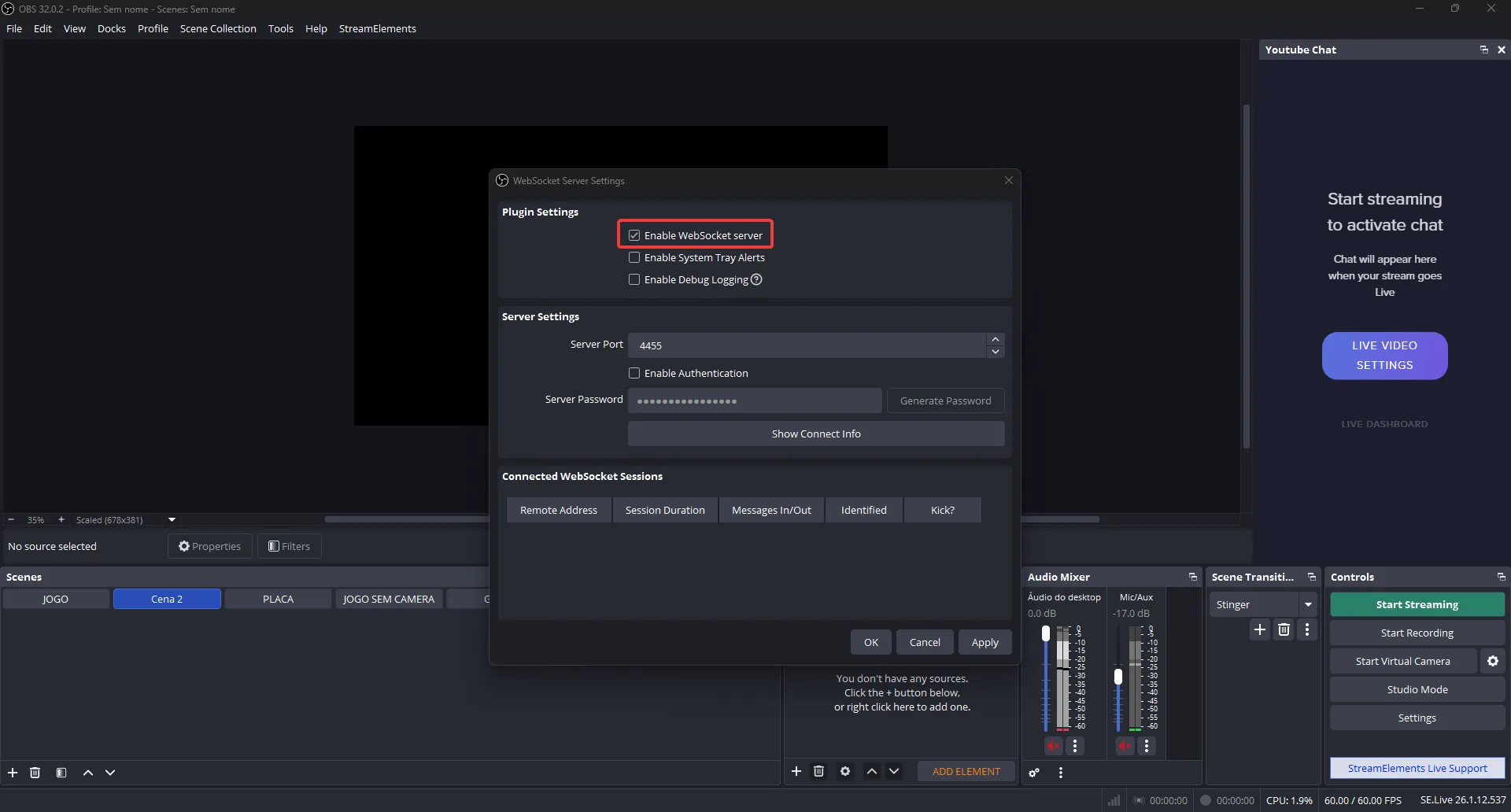
Task: Click the Generate Password button
Action: click(945, 400)
